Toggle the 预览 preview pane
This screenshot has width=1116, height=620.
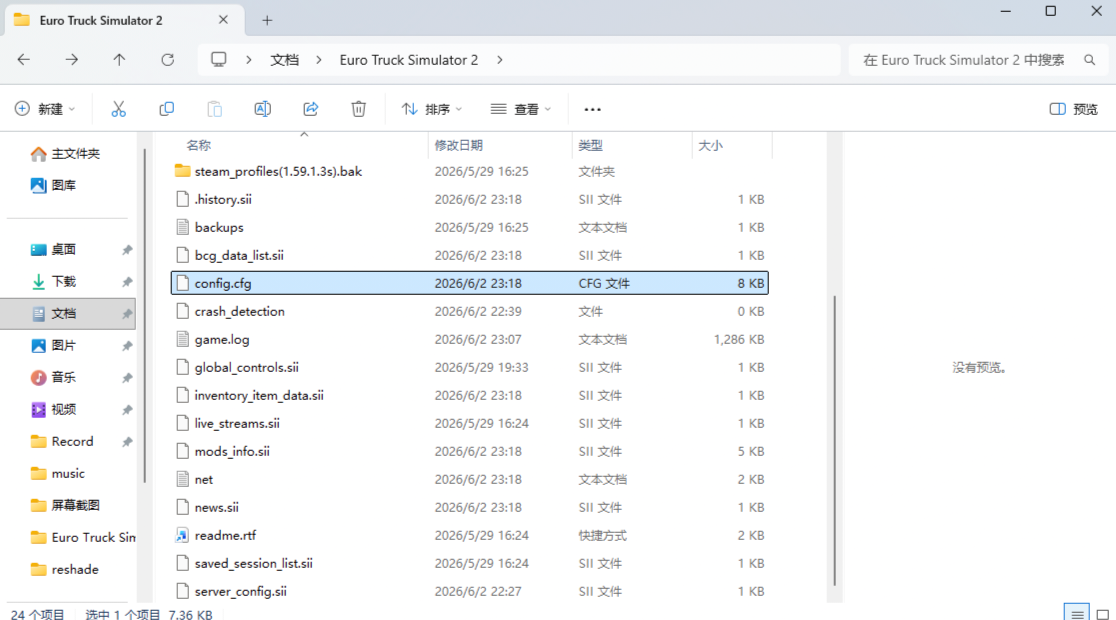click(1074, 109)
